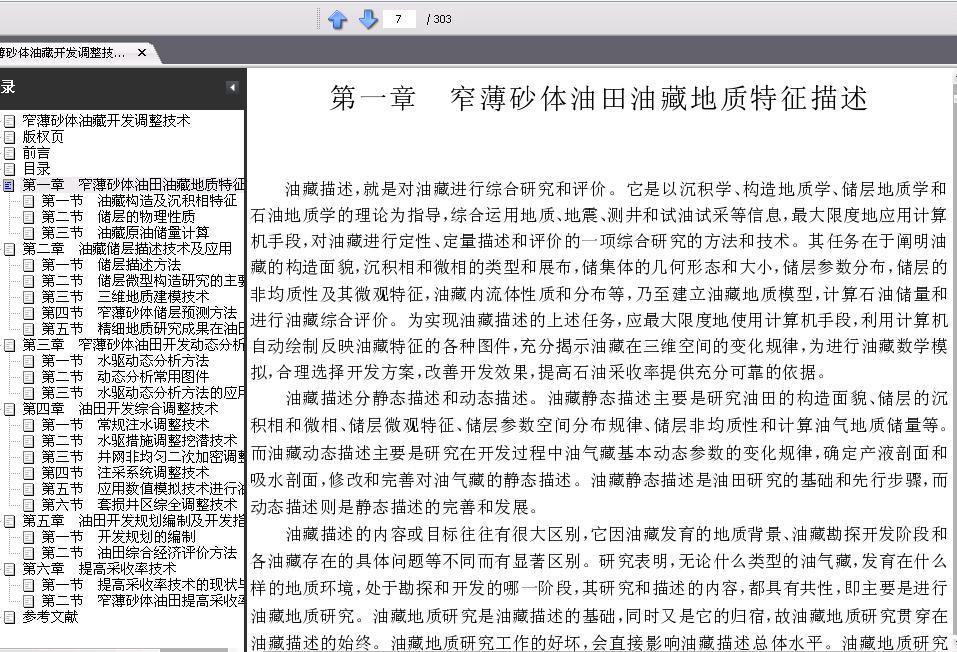Click the page number field showing 7

(x=399, y=19)
